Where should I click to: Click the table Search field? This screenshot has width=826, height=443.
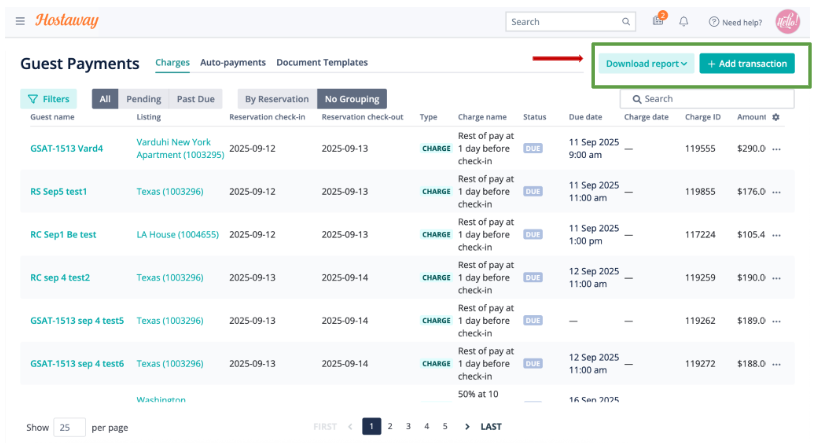tap(707, 99)
